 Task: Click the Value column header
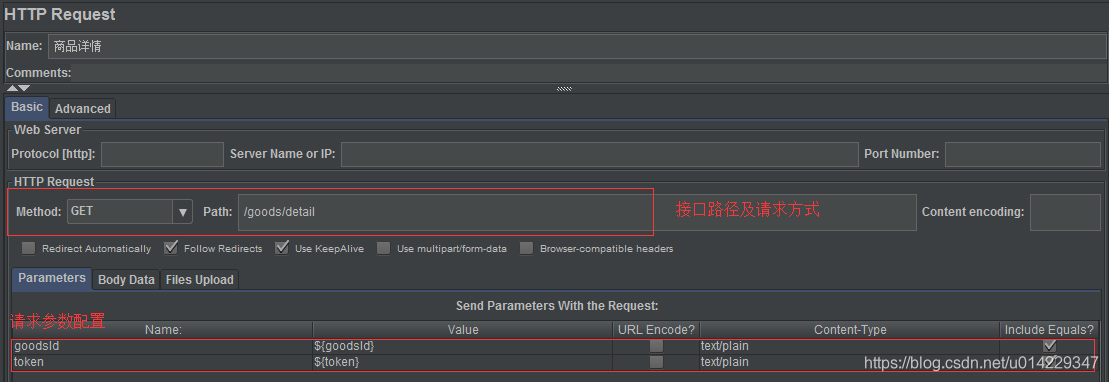point(463,330)
